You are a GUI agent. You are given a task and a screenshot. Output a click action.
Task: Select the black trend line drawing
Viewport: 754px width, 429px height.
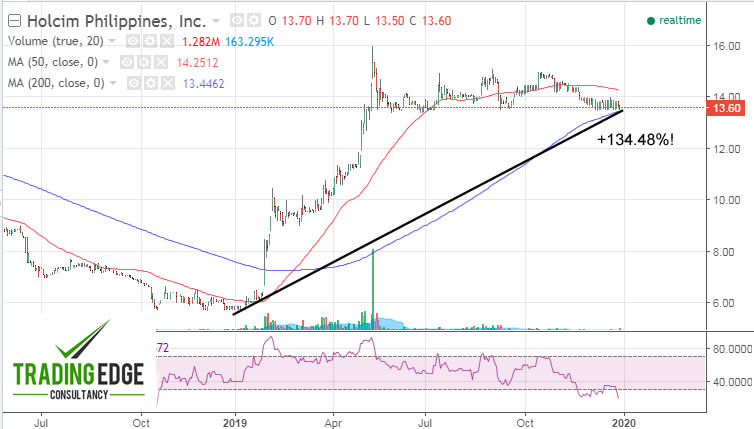coord(428,213)
